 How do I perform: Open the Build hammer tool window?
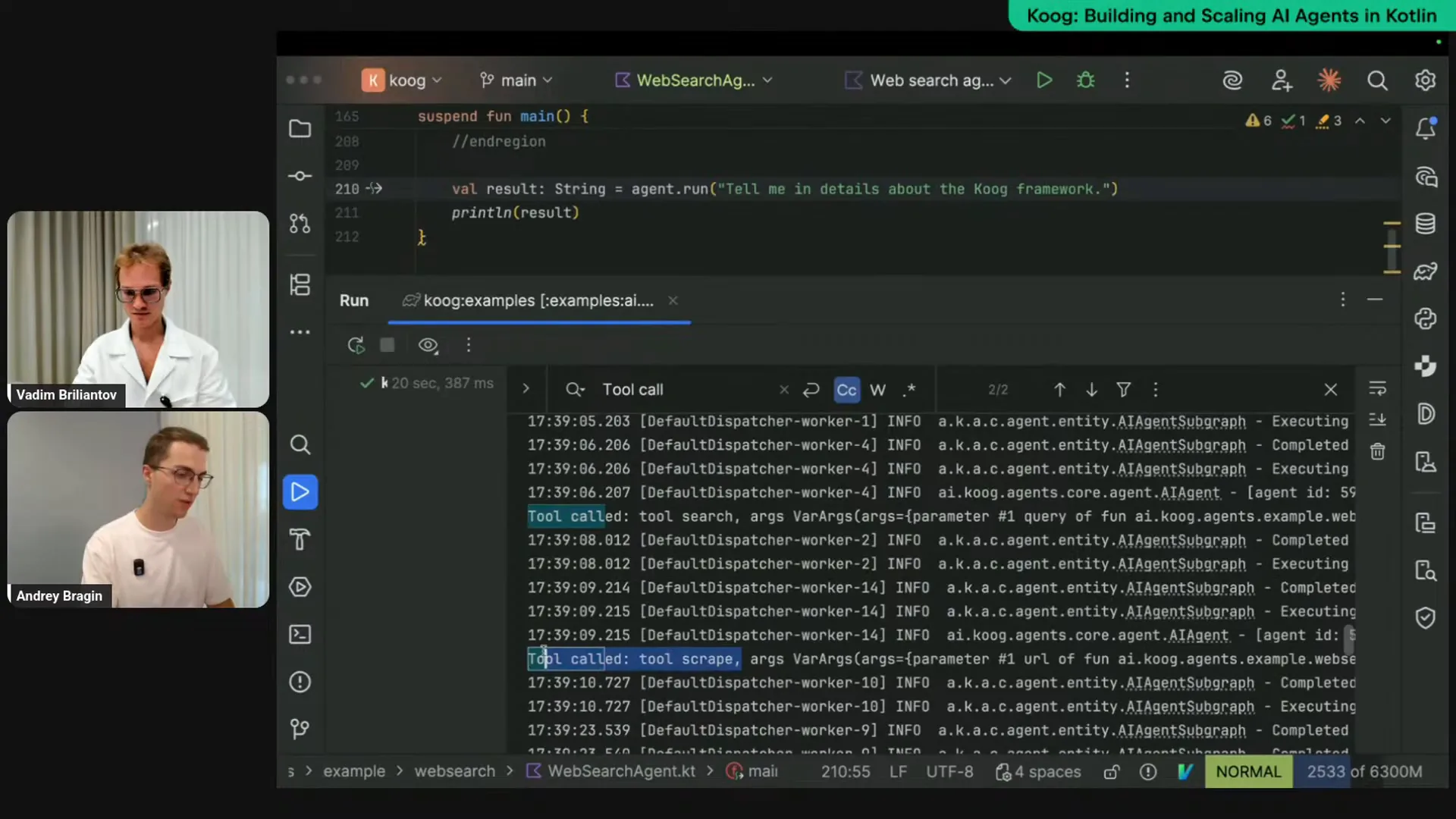coord(300,539)
